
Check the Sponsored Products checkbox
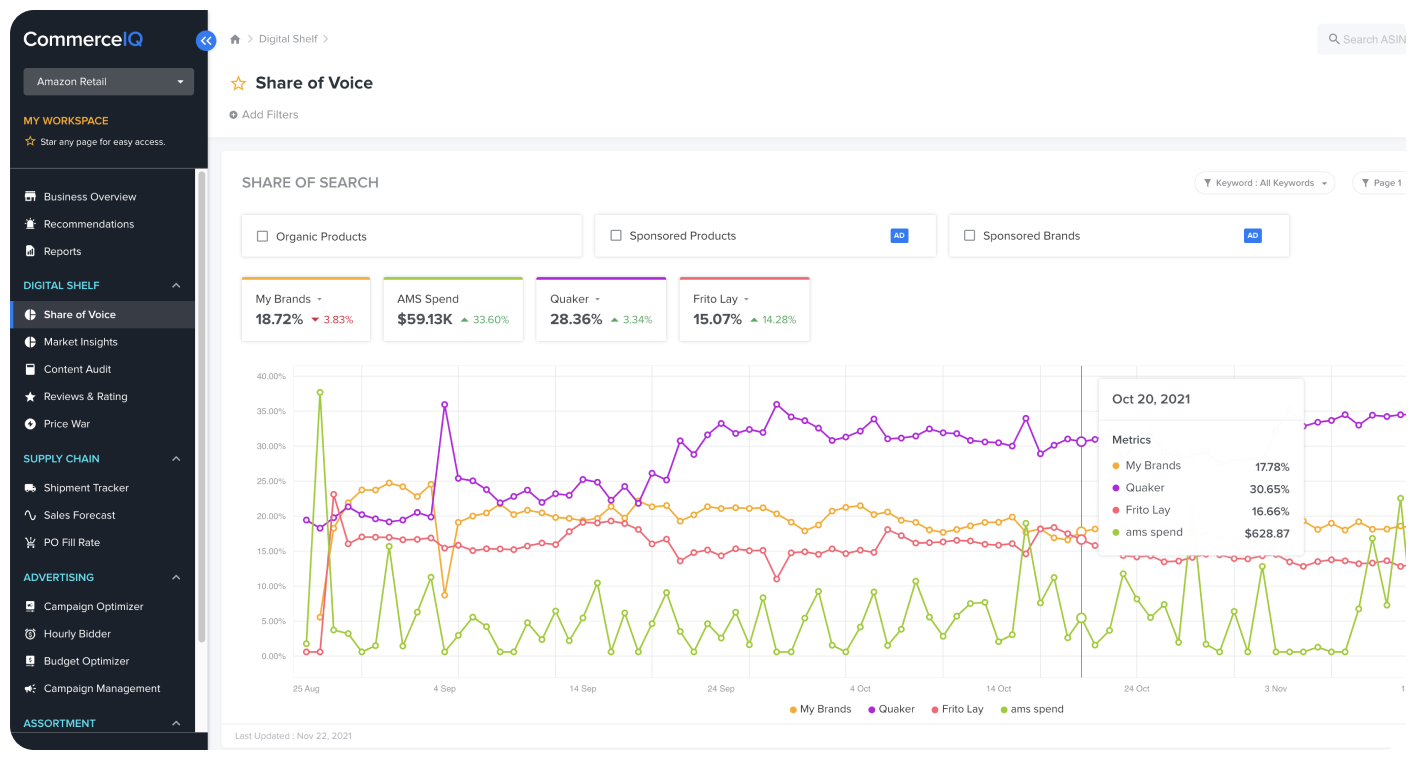pyautogui.click(x=616, y=236)
